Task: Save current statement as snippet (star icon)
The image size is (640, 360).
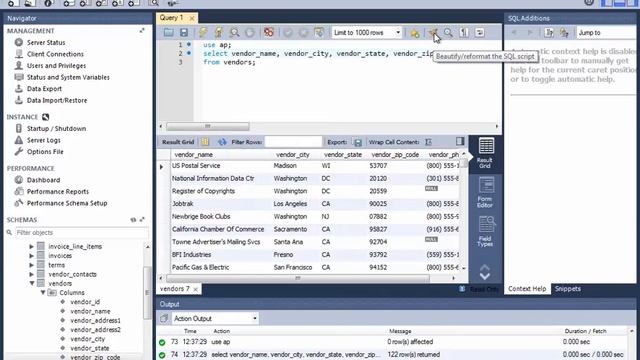Action: 415,33
